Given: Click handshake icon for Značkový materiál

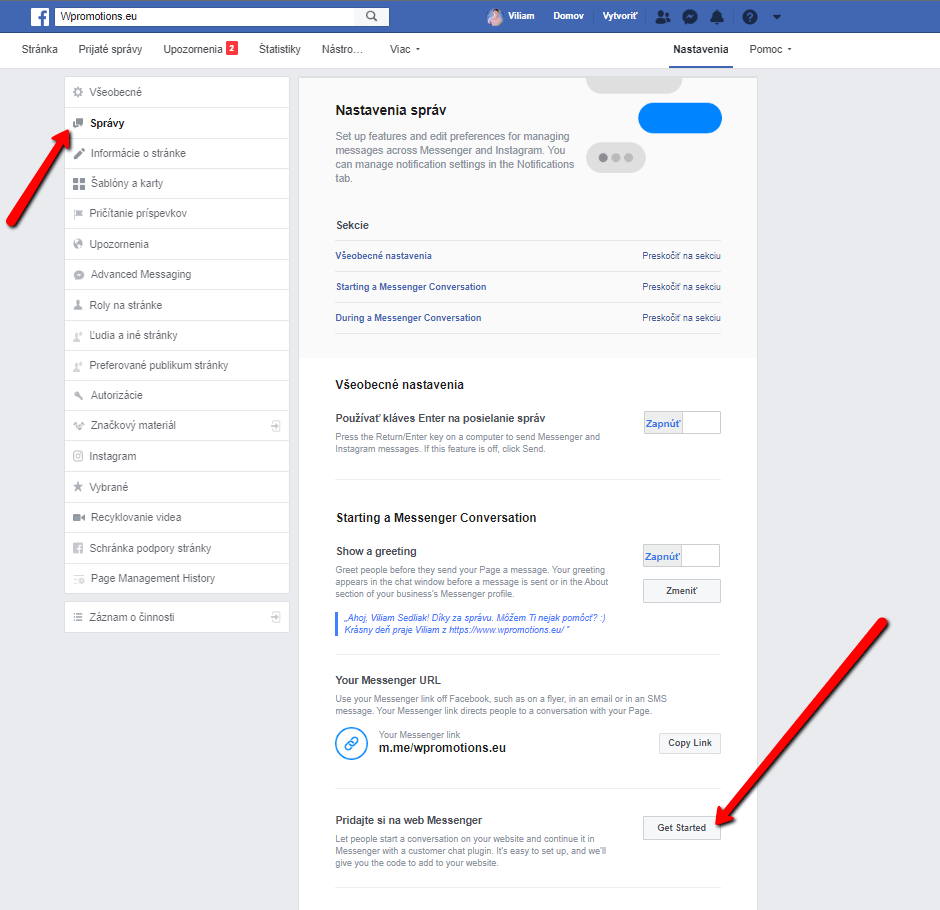Looking at the screenshot, I should pos(79,426).
